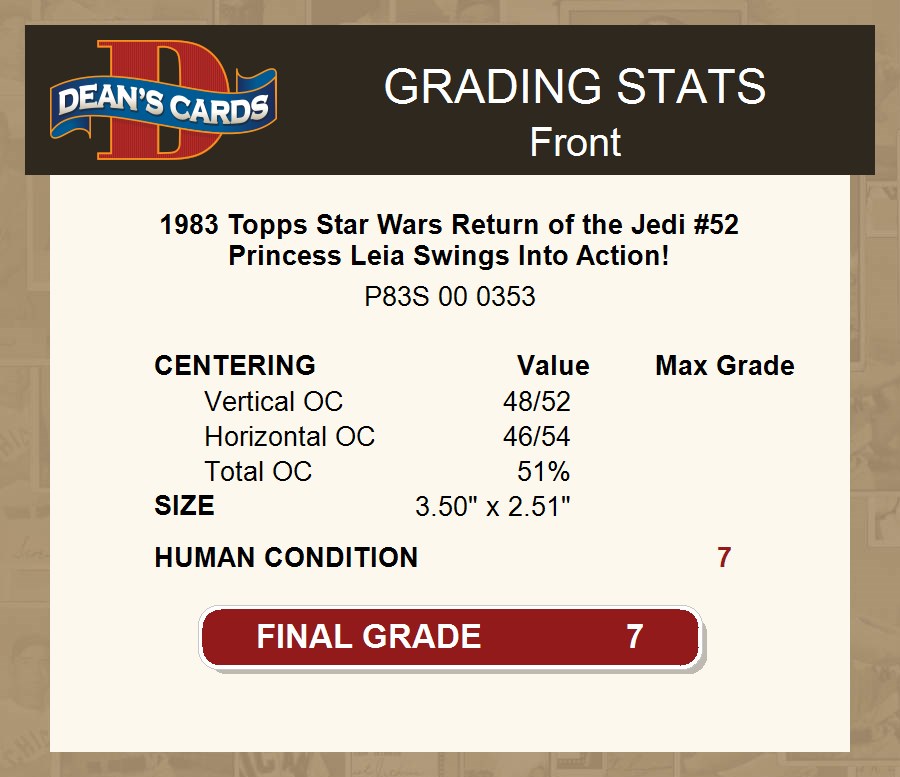
Task: Click the red human condition grade 7
Action: click(x=724, y=558)
